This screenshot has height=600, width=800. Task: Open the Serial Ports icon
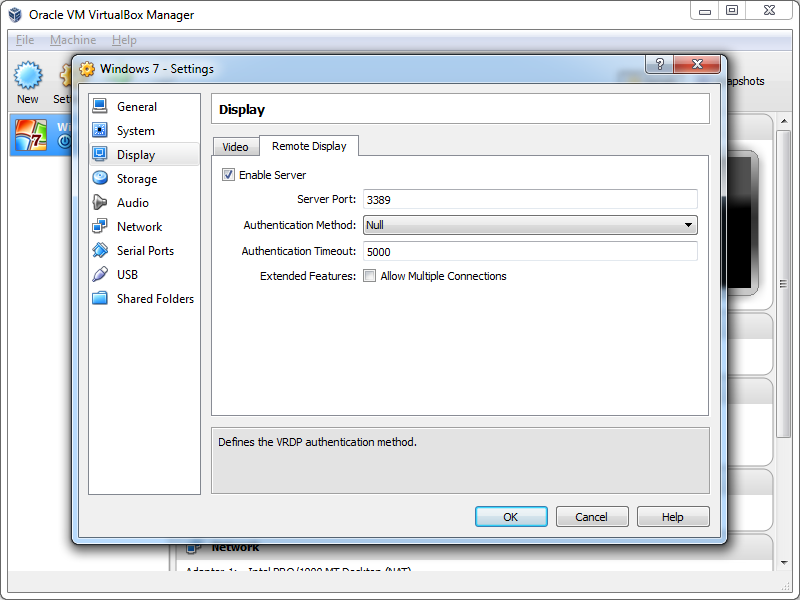[x=100, y=251]
